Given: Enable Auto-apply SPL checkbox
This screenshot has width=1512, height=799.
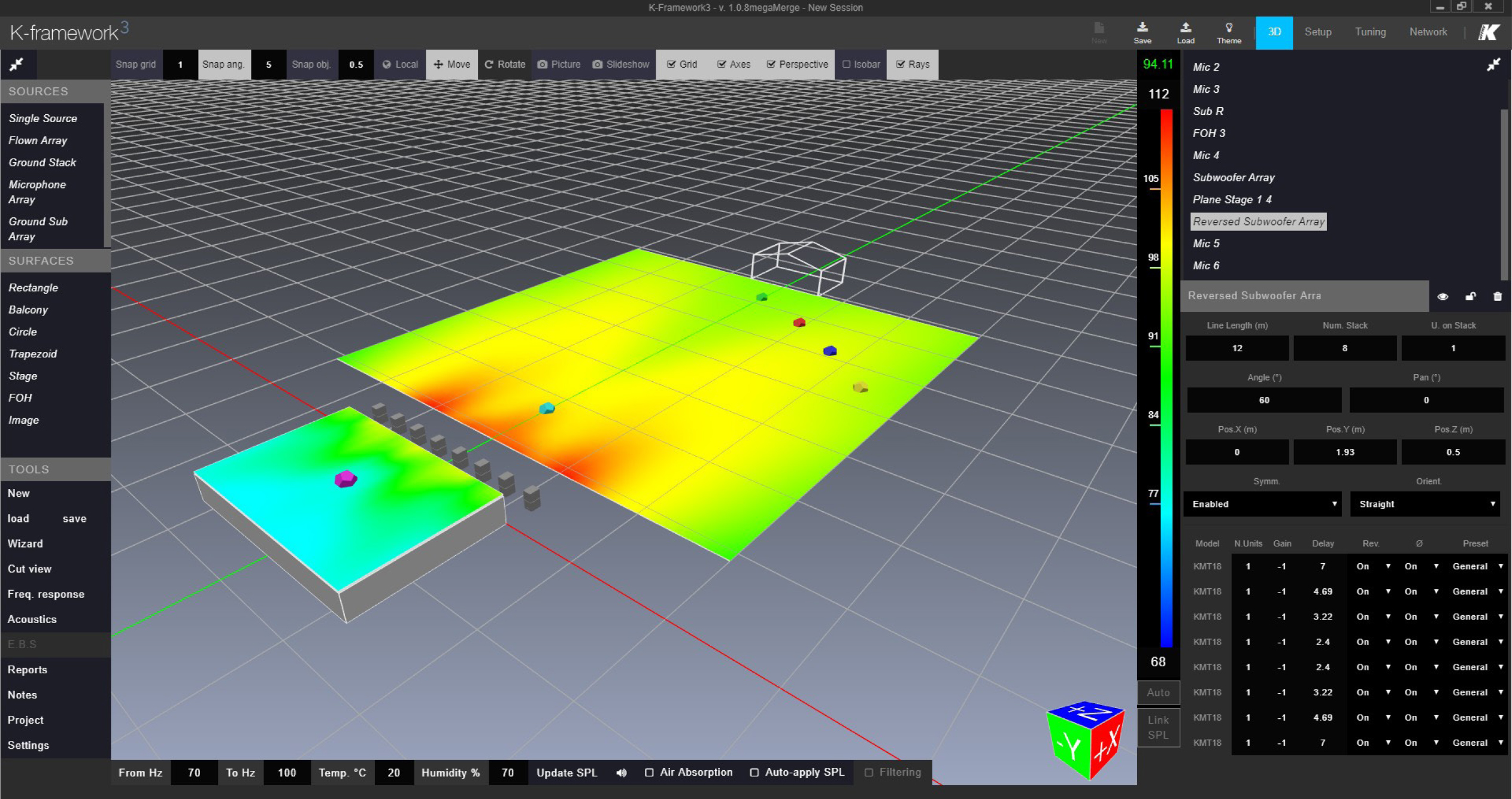Looking at the screenshot, I should (755, 773).
